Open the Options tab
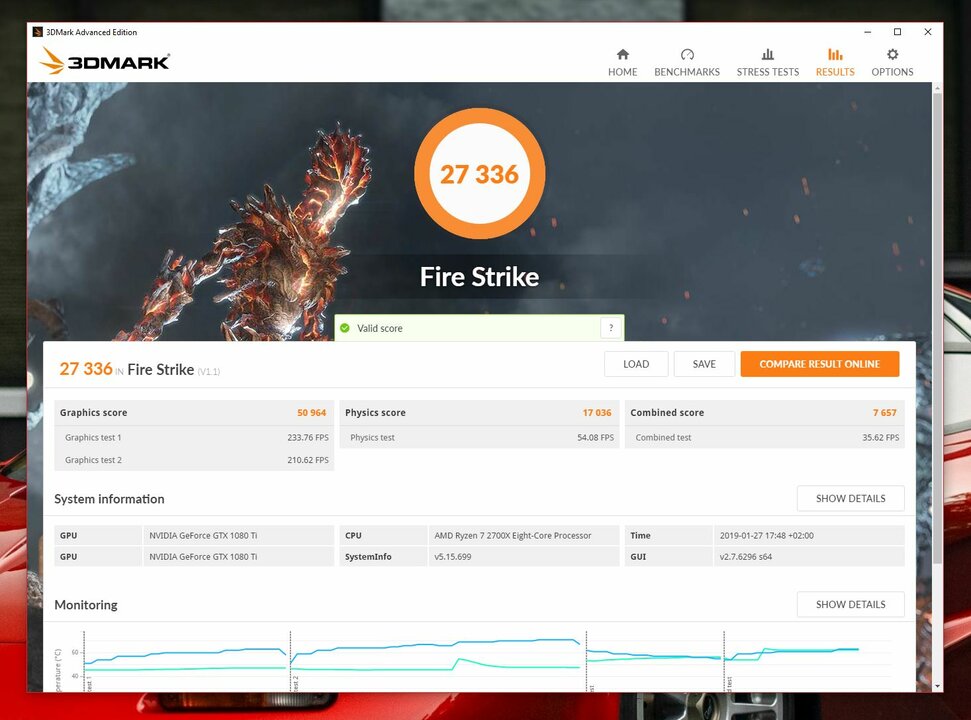 point(892,63)
